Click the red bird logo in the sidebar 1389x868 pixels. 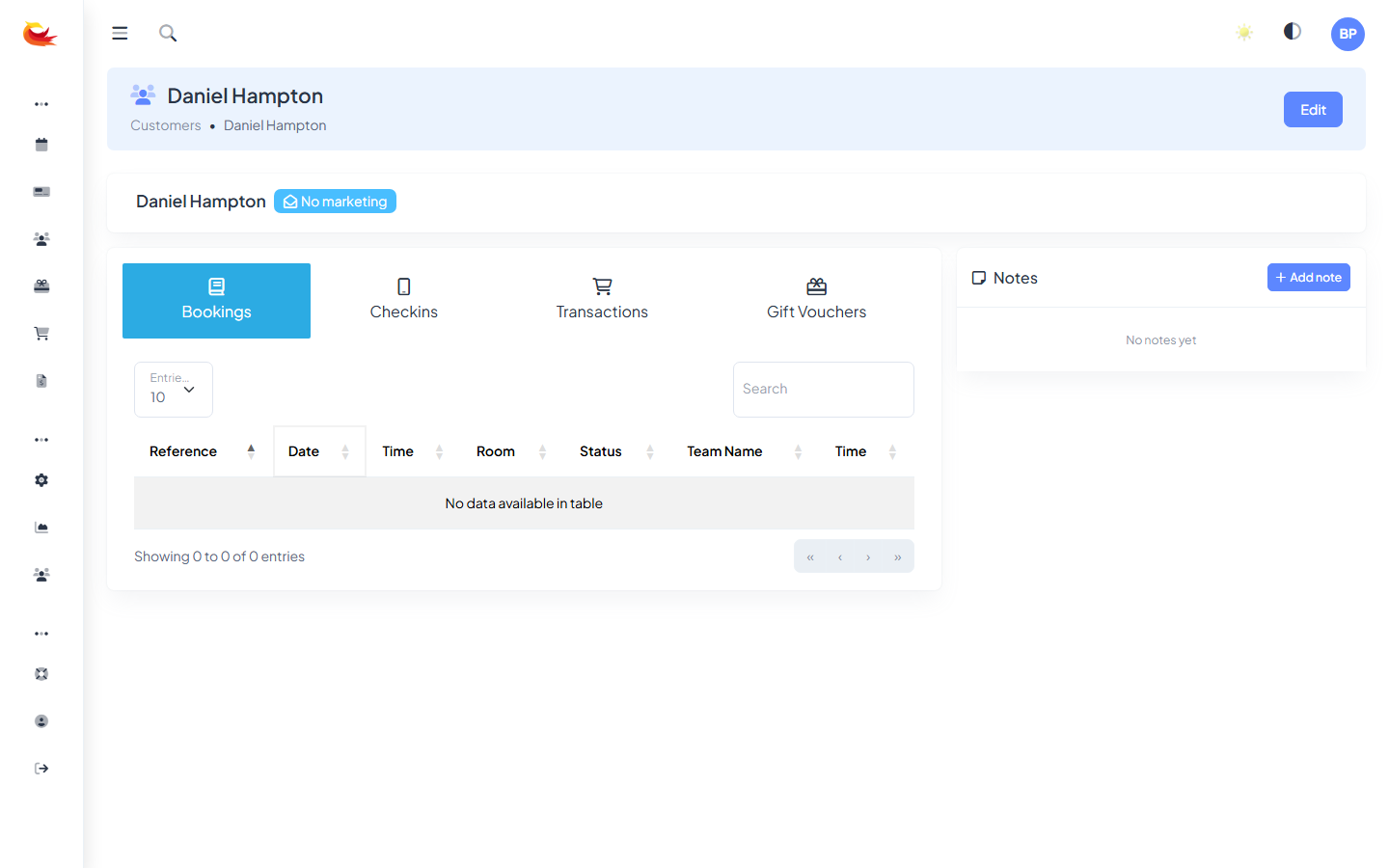pyautogui.click(x=41, y=34)
